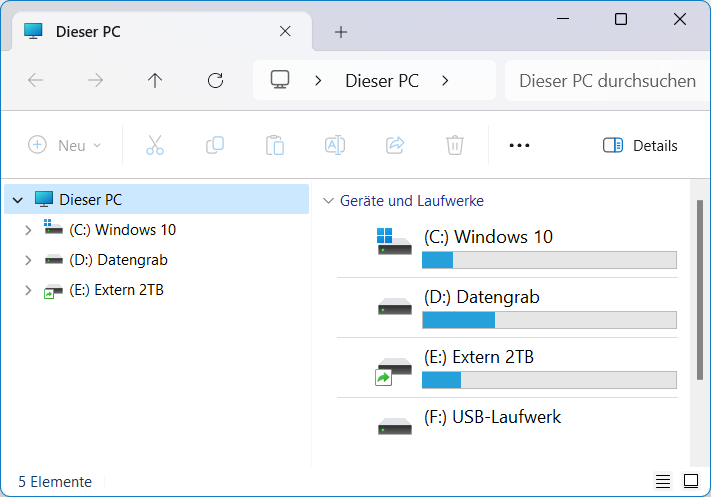Select the (F:) USB-Laufwerk drive
The width and height of the screenshot is (711, 497).
[x=492, y=417]
